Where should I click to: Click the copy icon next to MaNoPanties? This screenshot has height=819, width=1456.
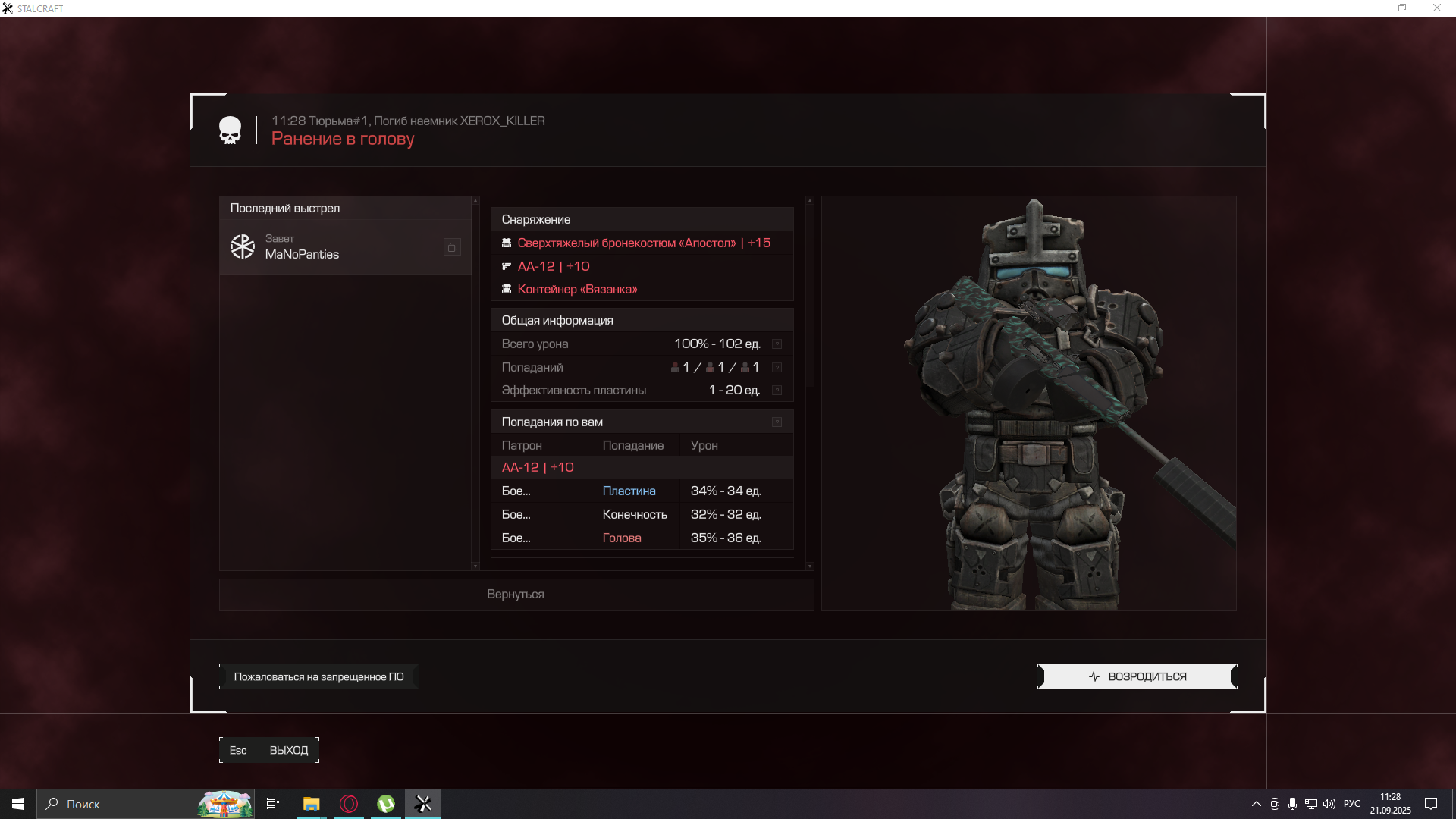(x=452, y=247)
